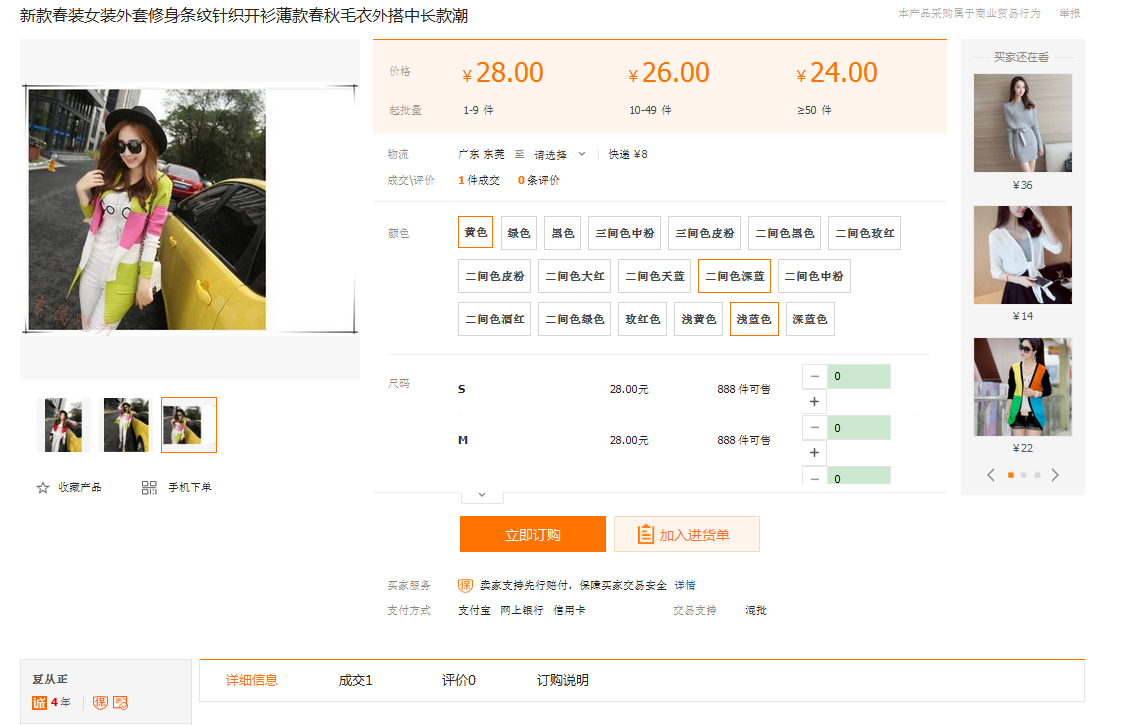
Task: Select the 绿色 color option
Action: [x=518, y=233]
